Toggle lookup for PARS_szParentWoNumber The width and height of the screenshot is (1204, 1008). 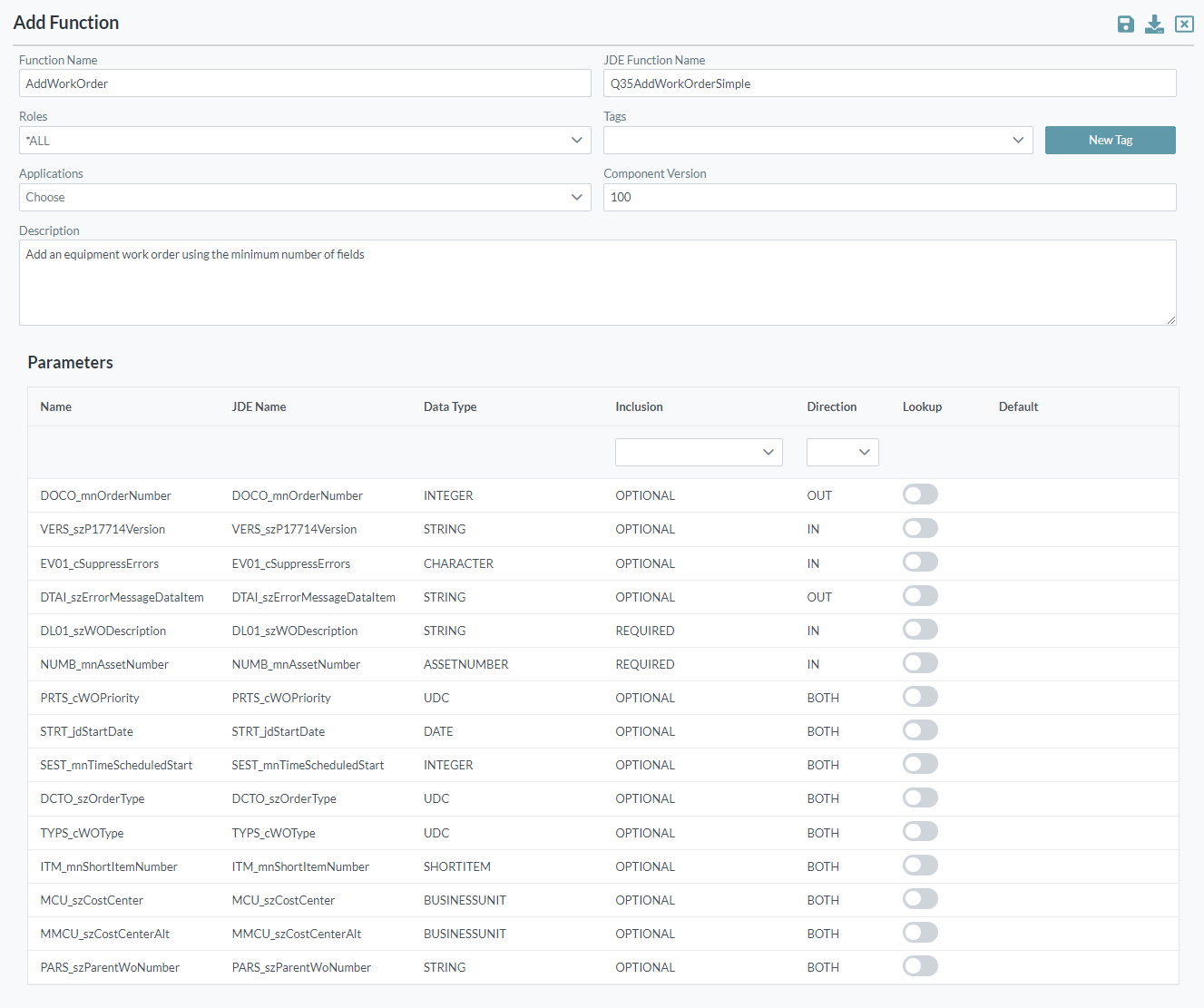pos(920,966)
